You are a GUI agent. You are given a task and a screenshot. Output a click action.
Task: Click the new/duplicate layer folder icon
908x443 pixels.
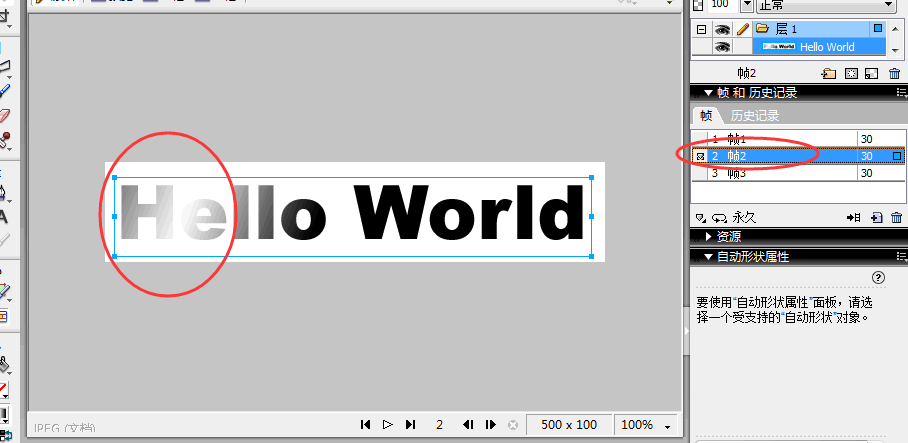pos(828,73)
